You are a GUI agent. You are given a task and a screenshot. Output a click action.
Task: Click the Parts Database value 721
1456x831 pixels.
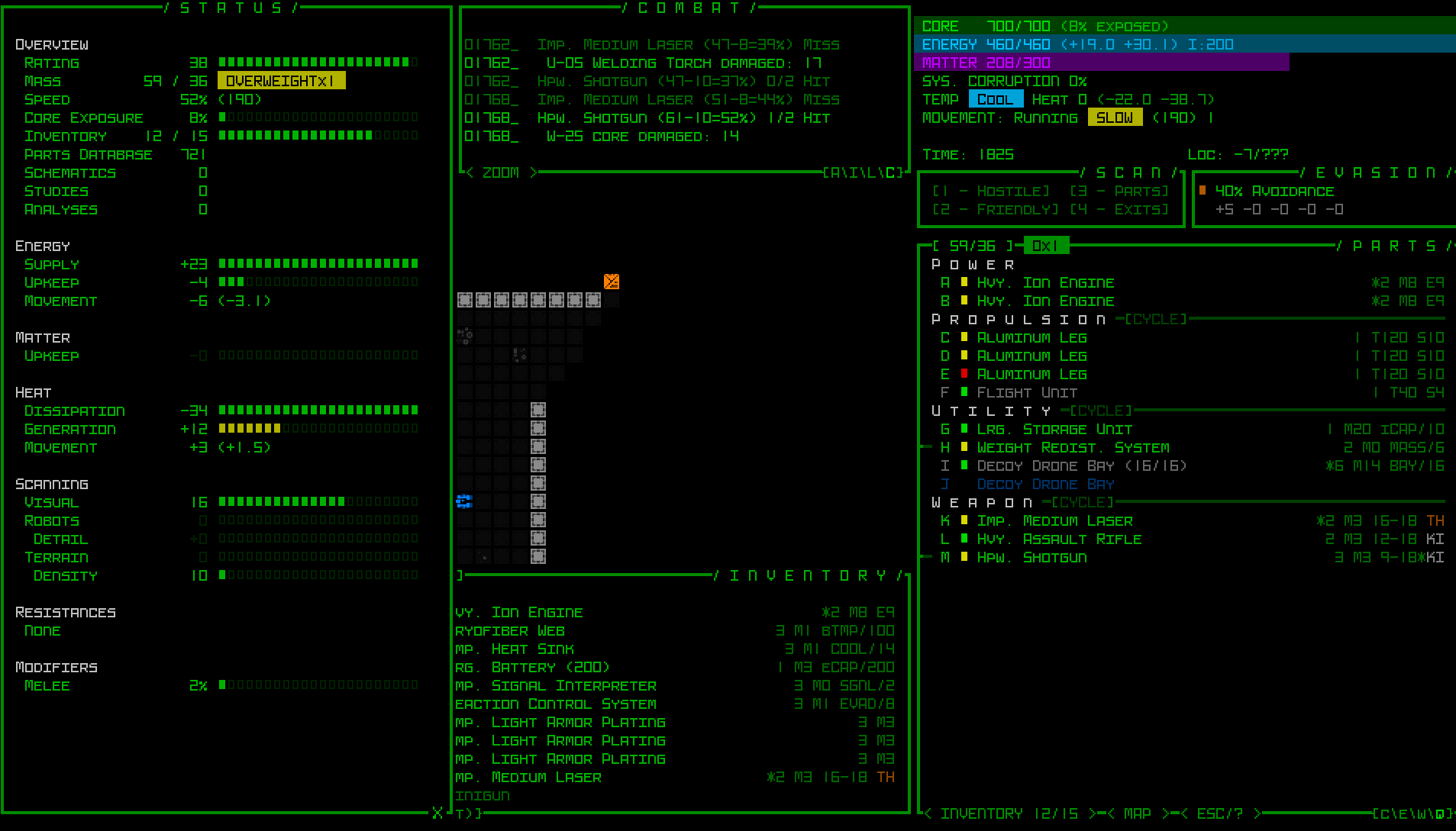pos(194,154)
